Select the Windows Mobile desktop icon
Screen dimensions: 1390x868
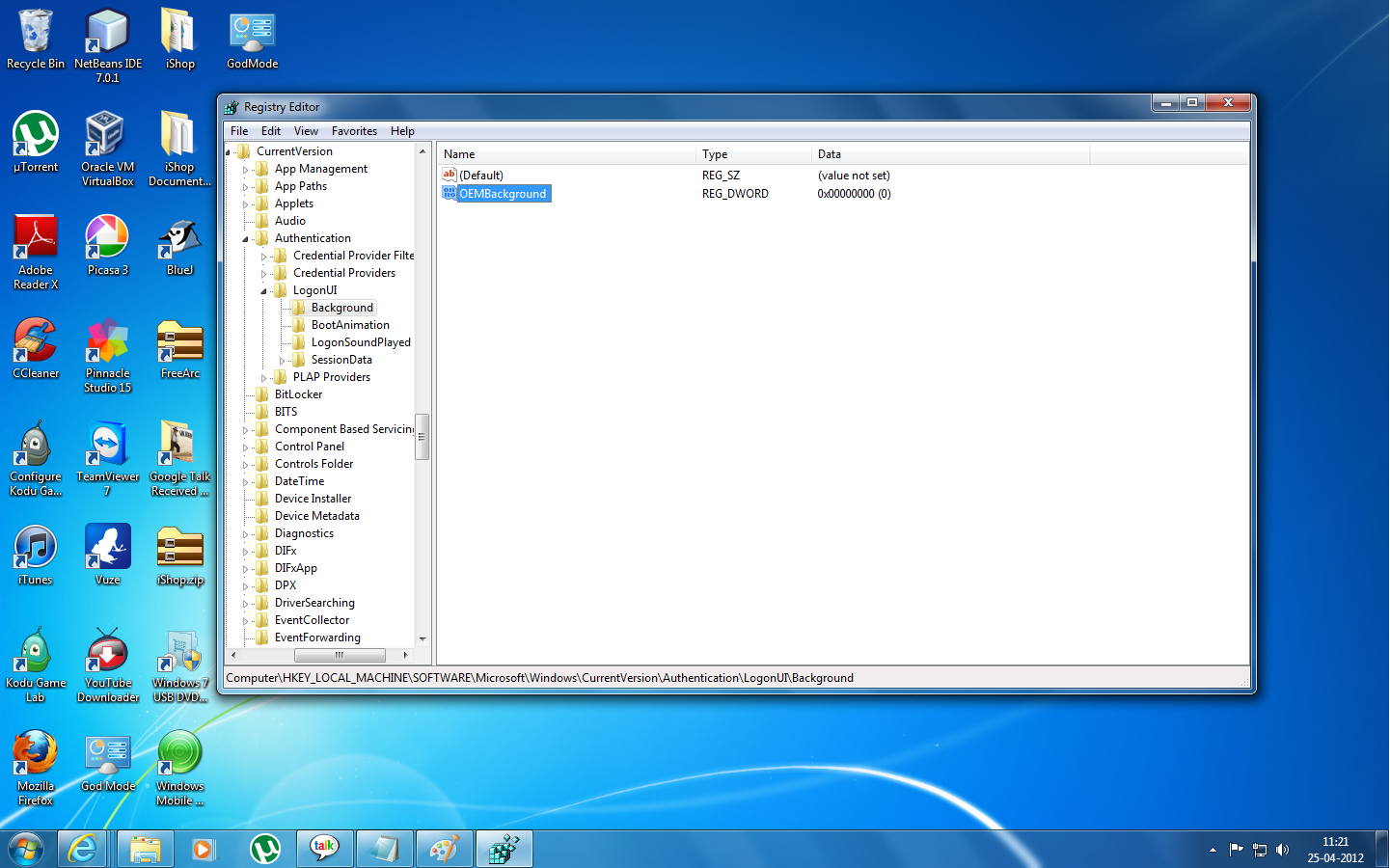[x=180, y=768]
